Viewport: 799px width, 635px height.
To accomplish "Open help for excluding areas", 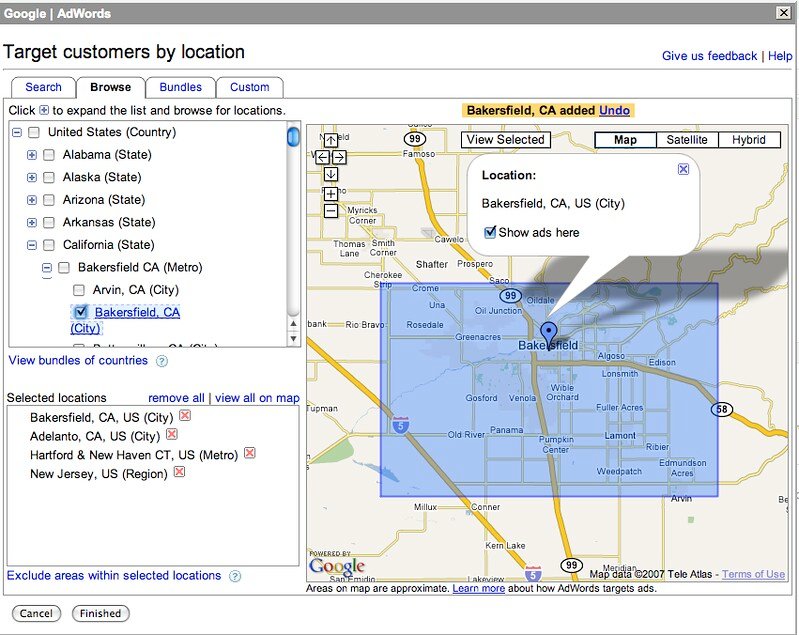I will click(x=235, y=577).
